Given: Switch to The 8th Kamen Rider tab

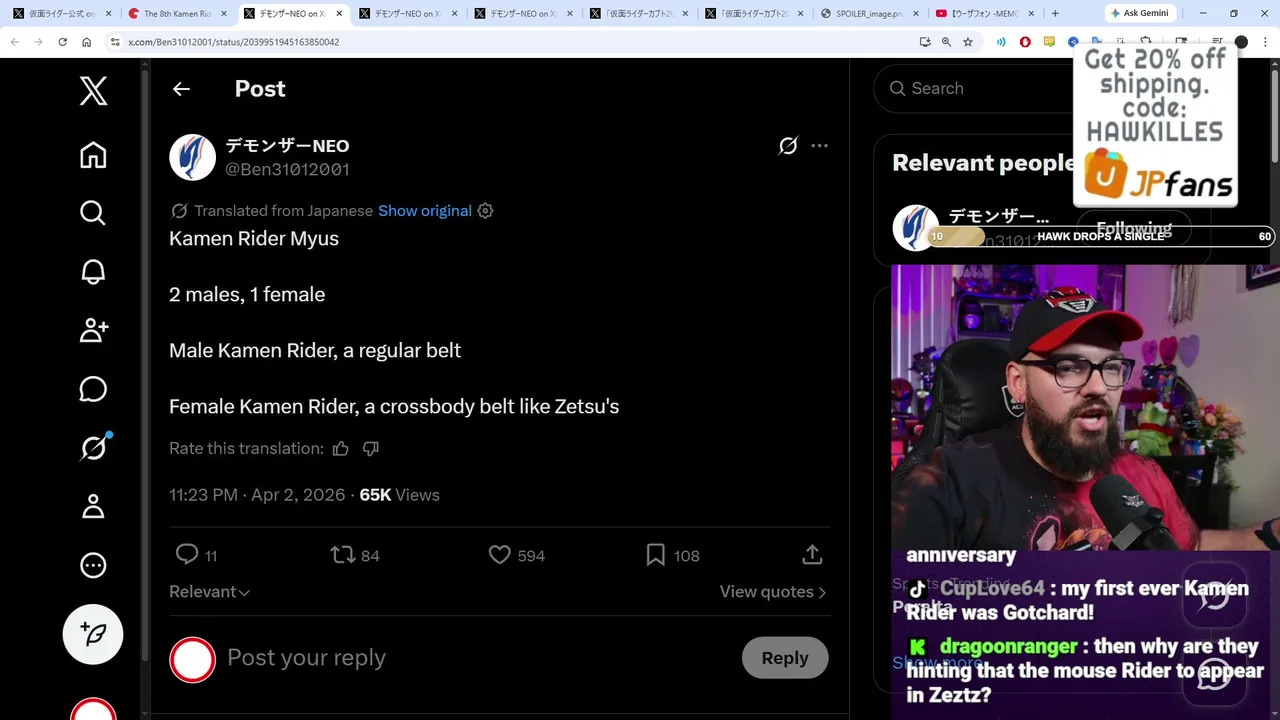Looking at the screenshot, I should (x=172, y=14).
